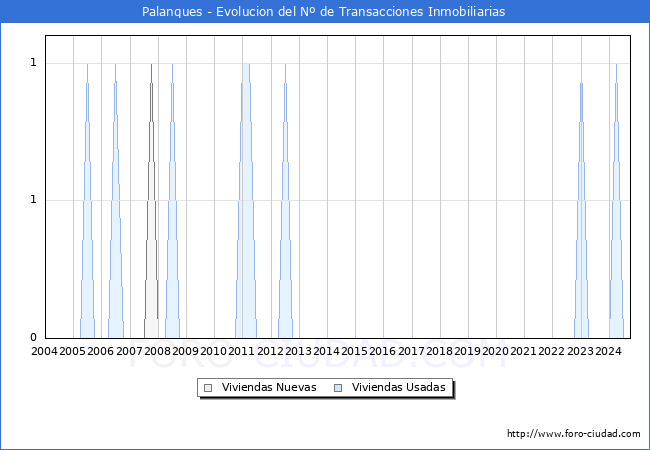Screen dimensions: 650x450
Task: Select the 2012 x-axis label
Action: point(270,351)
